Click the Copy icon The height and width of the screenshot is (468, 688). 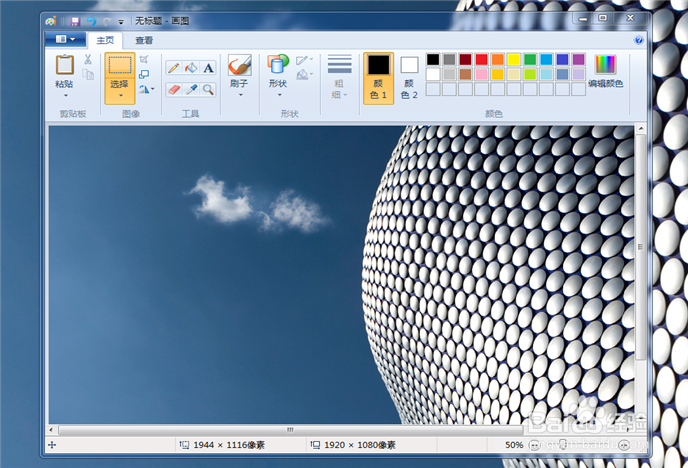(x=88, y=75)
